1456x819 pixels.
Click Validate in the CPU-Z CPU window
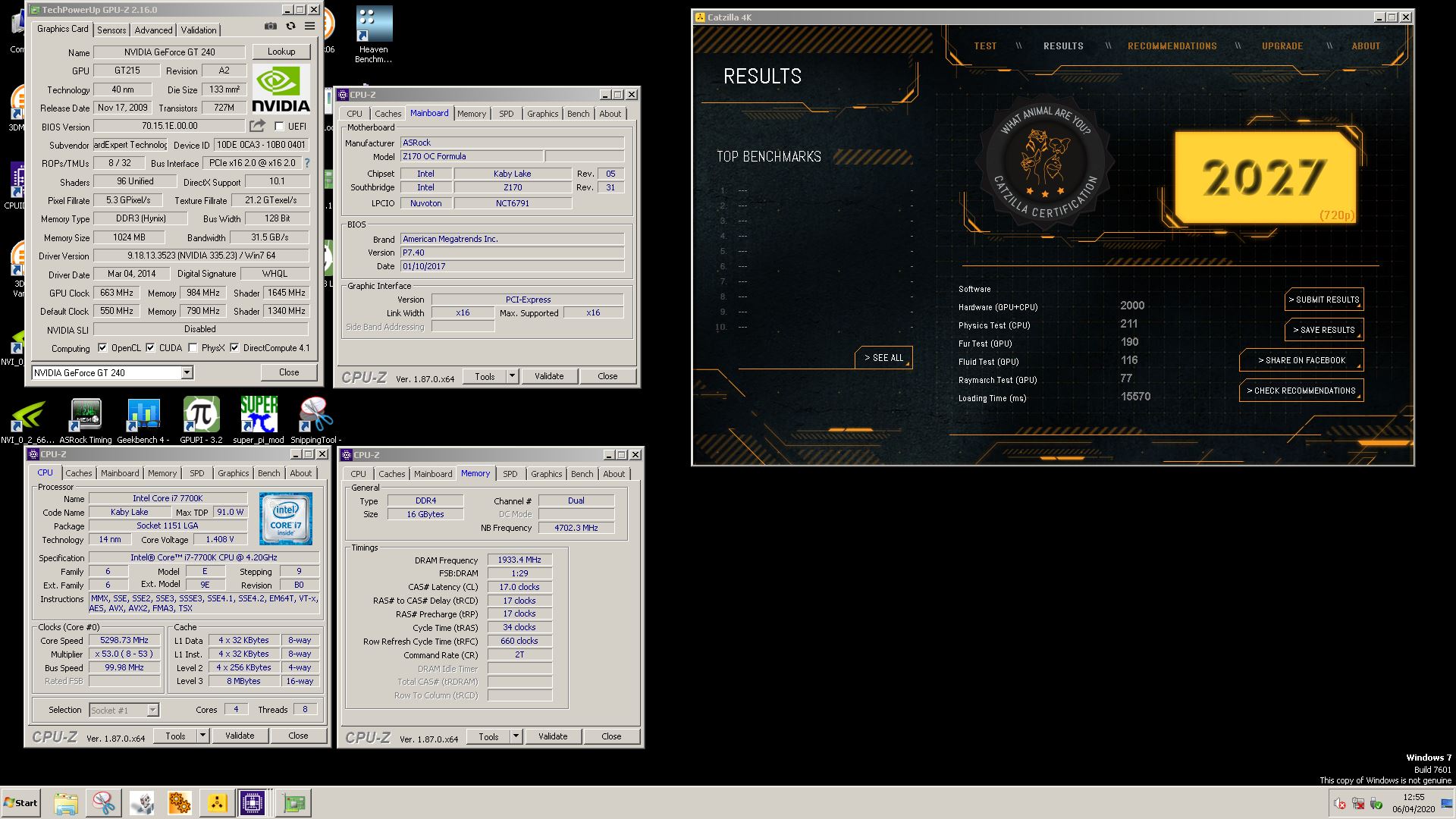[x=240, y=736]
